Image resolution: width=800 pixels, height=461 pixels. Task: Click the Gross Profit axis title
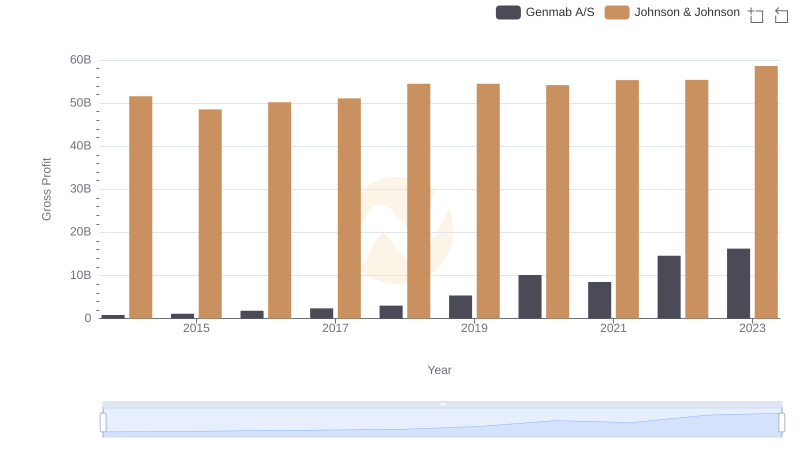pyautogui.click(x=46, y=189)
